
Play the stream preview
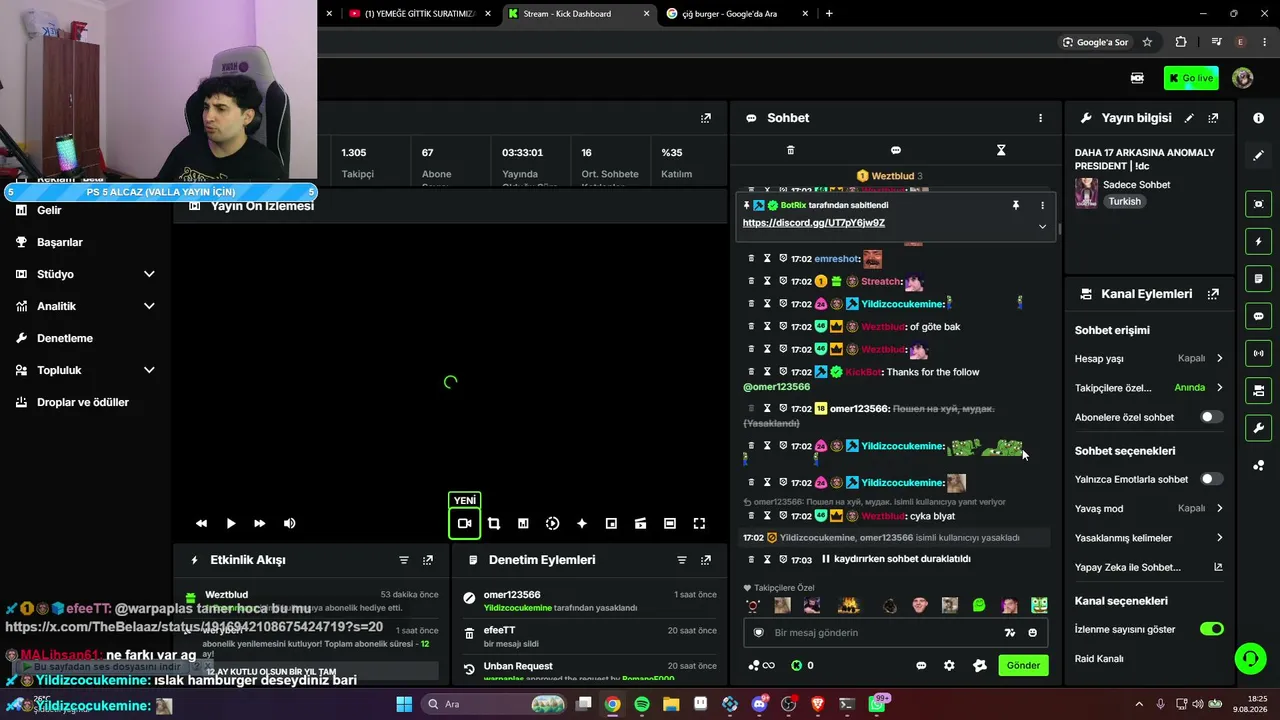(231, 523)
